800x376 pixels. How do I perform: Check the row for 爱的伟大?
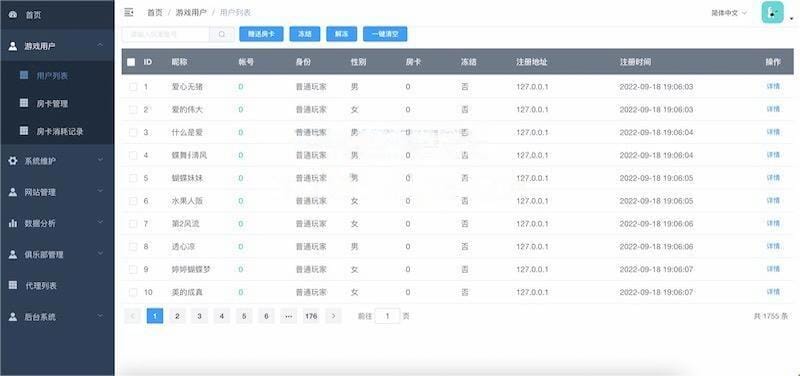click(x=133, y=110)
